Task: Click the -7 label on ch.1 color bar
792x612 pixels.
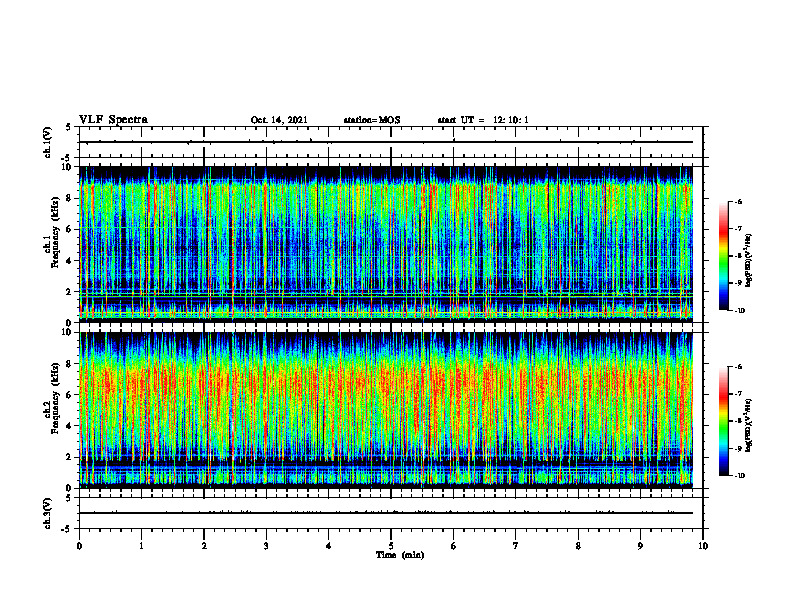Action: pos(738,229)
